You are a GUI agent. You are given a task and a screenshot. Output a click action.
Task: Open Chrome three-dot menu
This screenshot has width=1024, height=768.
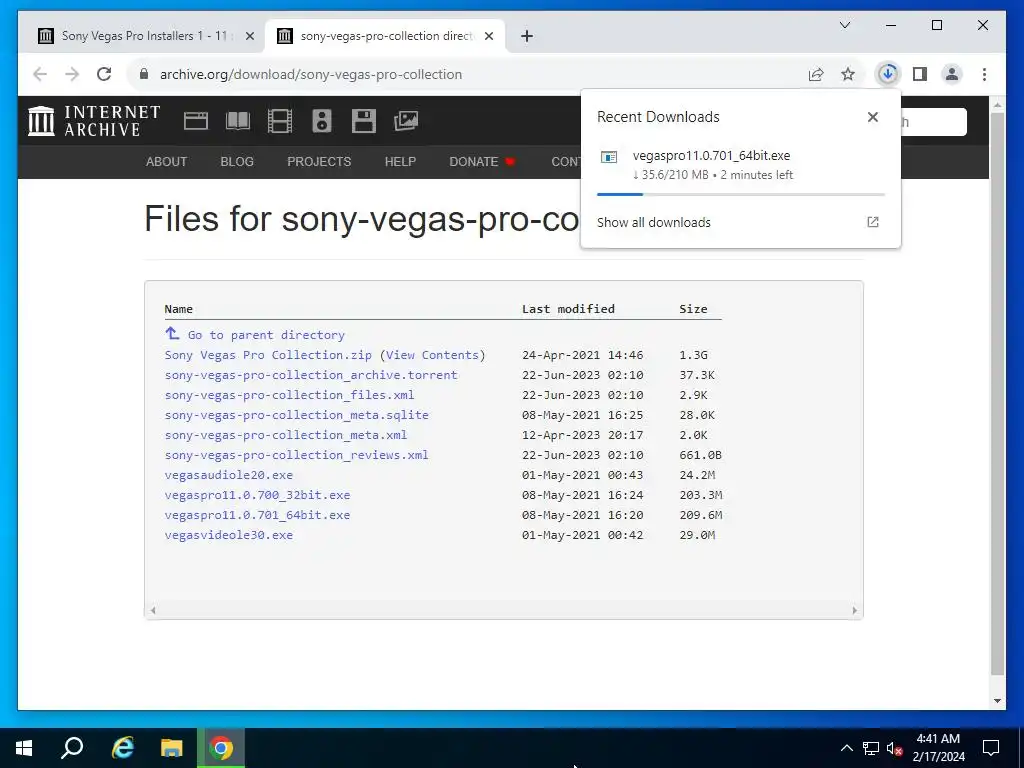point(984,74)
